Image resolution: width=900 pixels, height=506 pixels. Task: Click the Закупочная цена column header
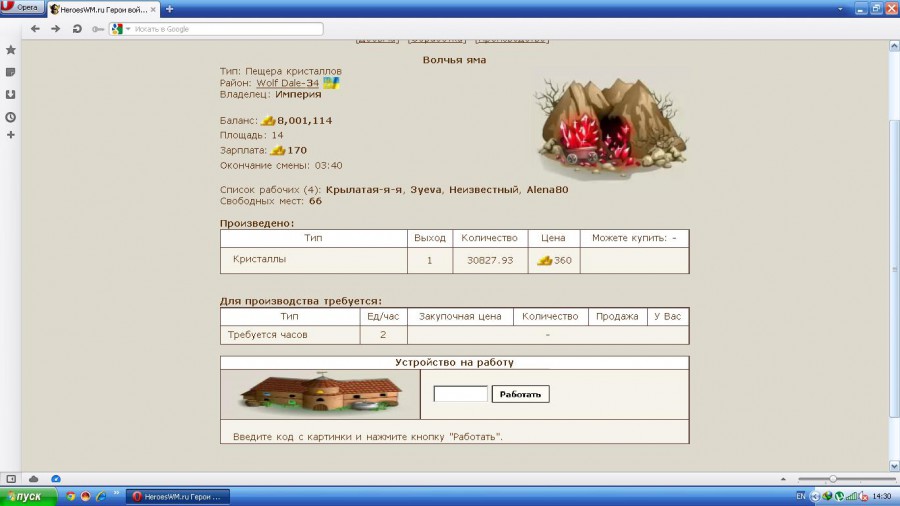click(x=460, y=317)
